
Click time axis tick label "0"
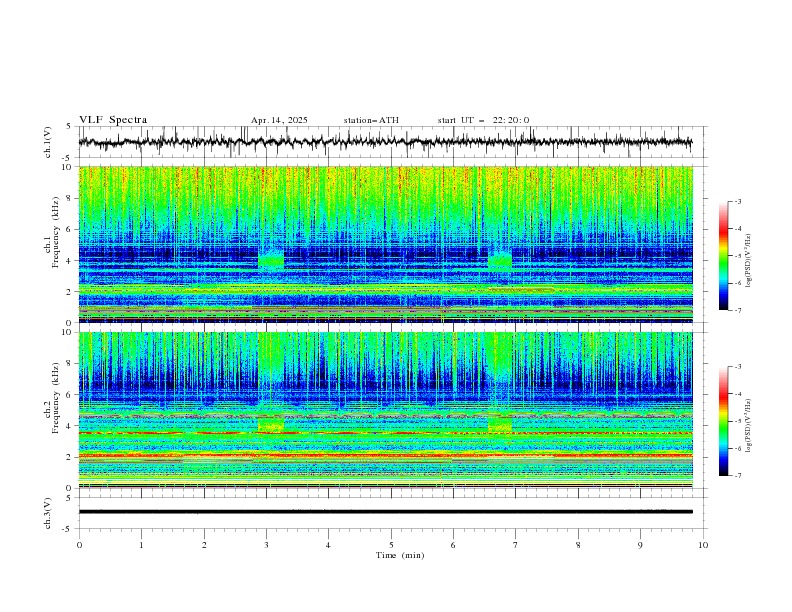click(79, 545)
